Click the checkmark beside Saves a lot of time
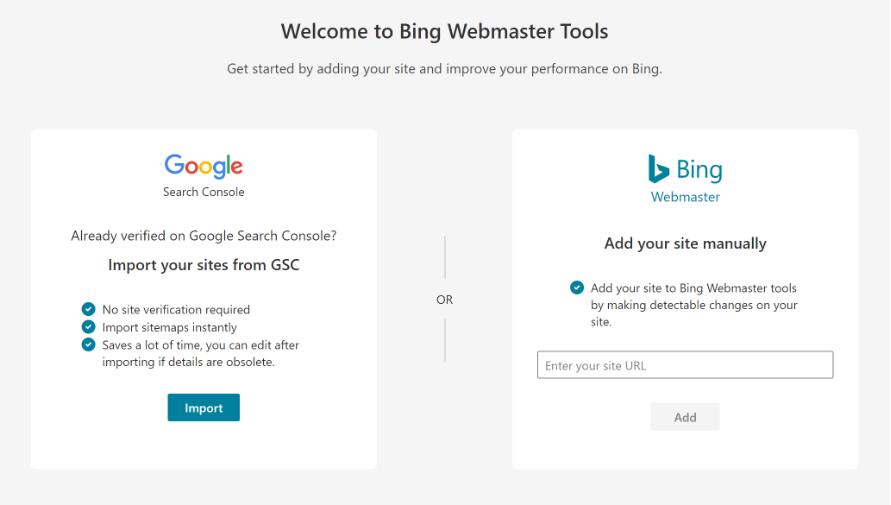The height and width of the screenshot is (505, 891). point(88,344)
